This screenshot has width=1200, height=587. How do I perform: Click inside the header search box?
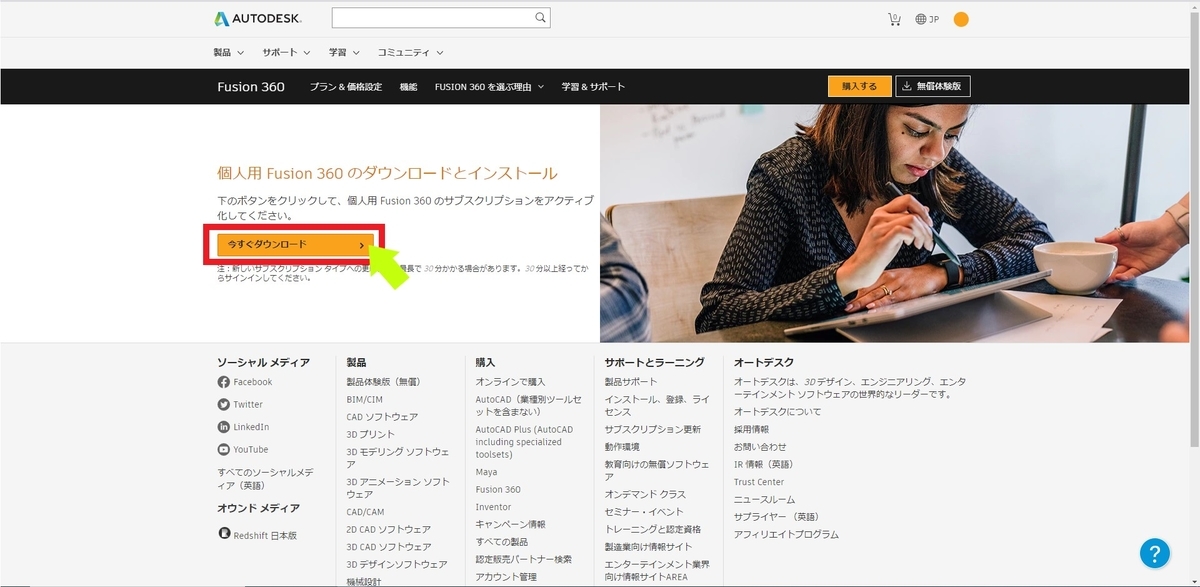[430, 17]
